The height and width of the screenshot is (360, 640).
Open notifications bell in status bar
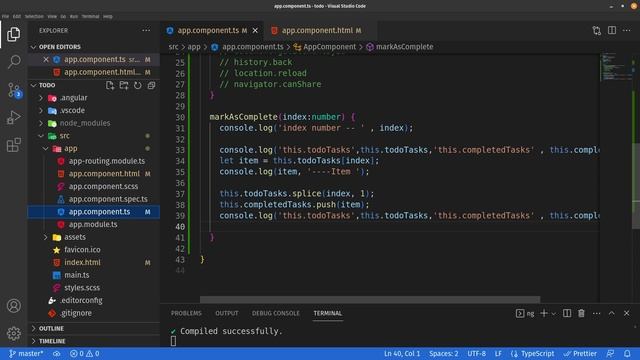[x=627, y=353]
